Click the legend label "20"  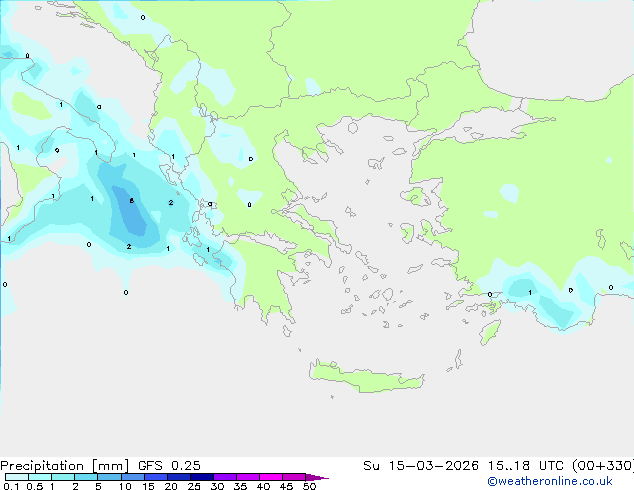(171, 486)
